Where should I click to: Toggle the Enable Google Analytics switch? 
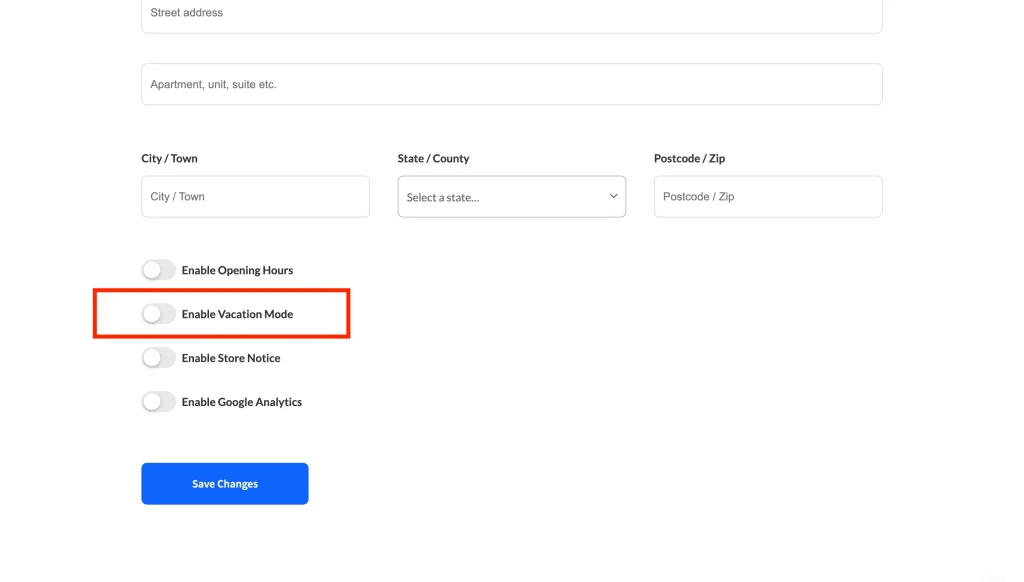[159, 401]
